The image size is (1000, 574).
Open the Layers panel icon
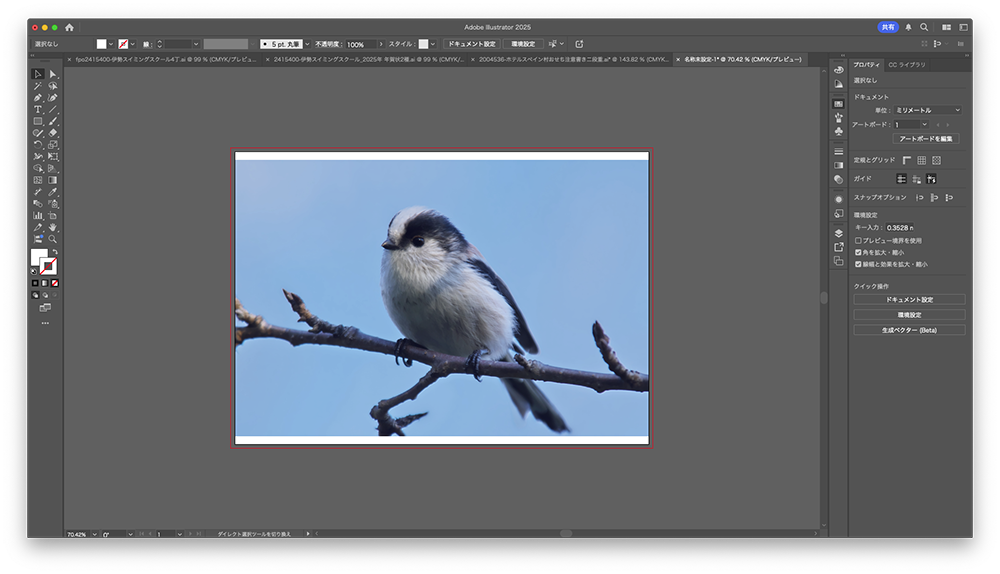(839, 233)
